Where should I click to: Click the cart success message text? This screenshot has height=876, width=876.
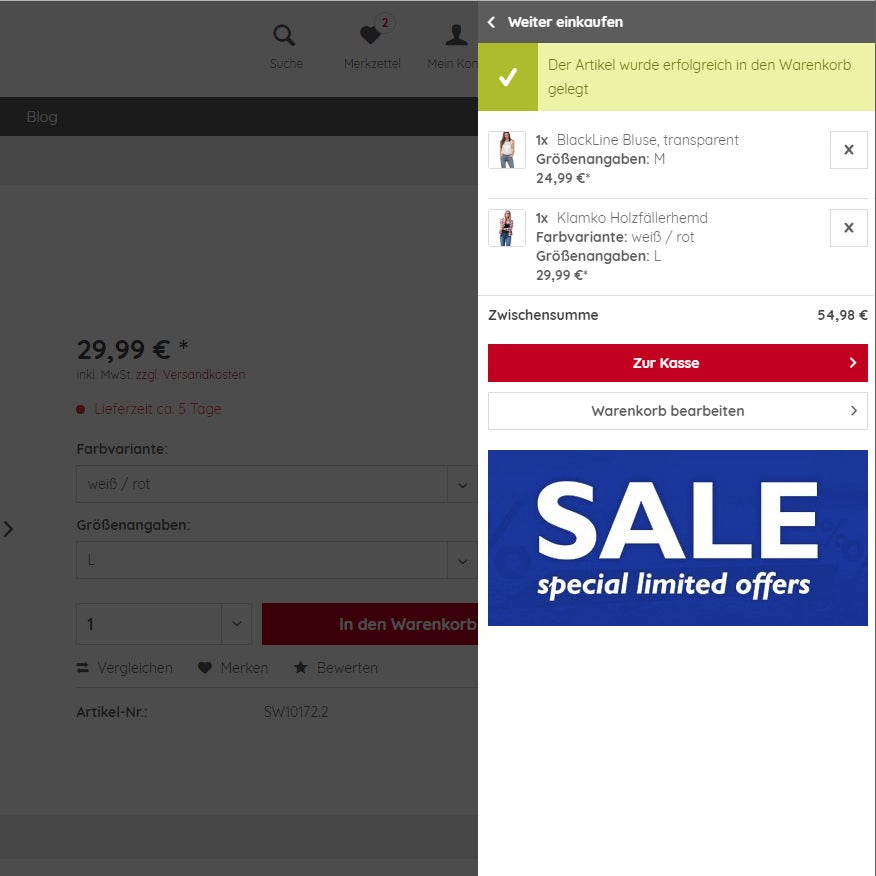pyautogui.click(x=699, y=77)
